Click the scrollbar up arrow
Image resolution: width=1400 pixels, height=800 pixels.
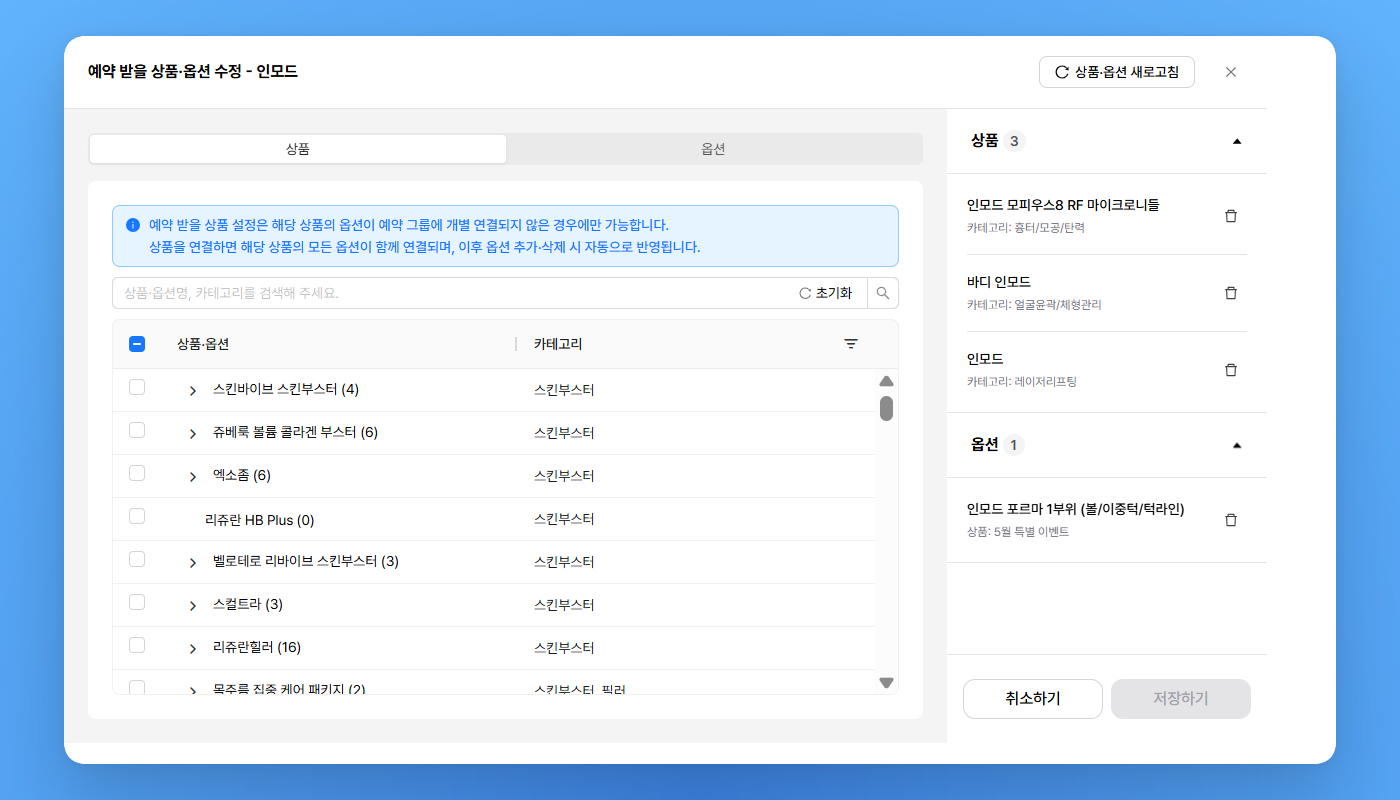click(886, 381)
